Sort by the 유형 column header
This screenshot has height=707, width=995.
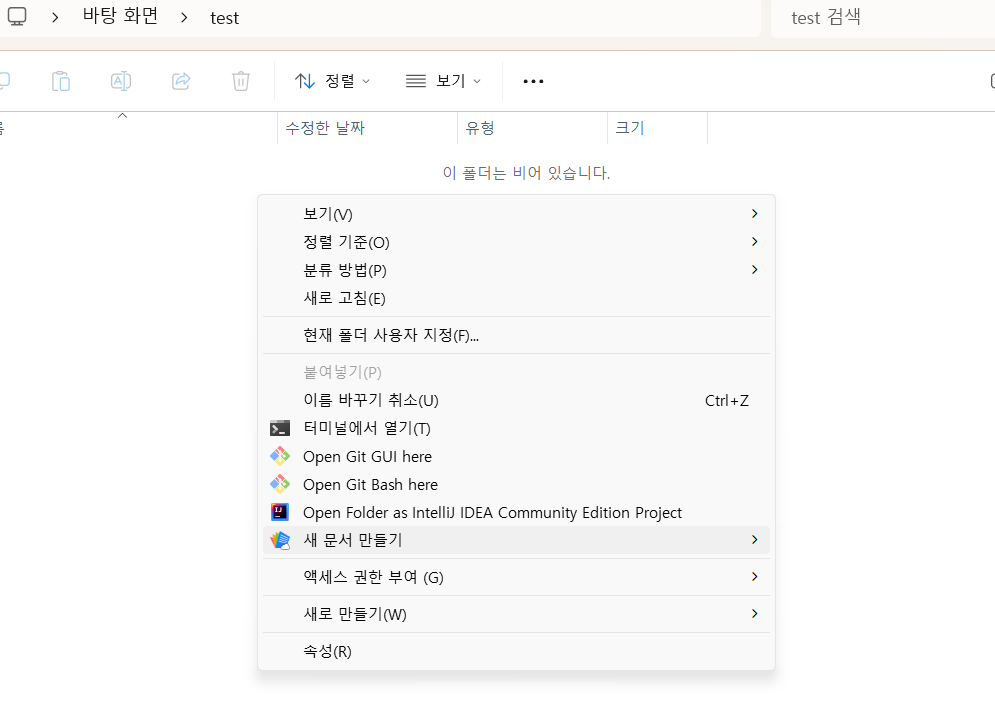click(x=532, y=128)
